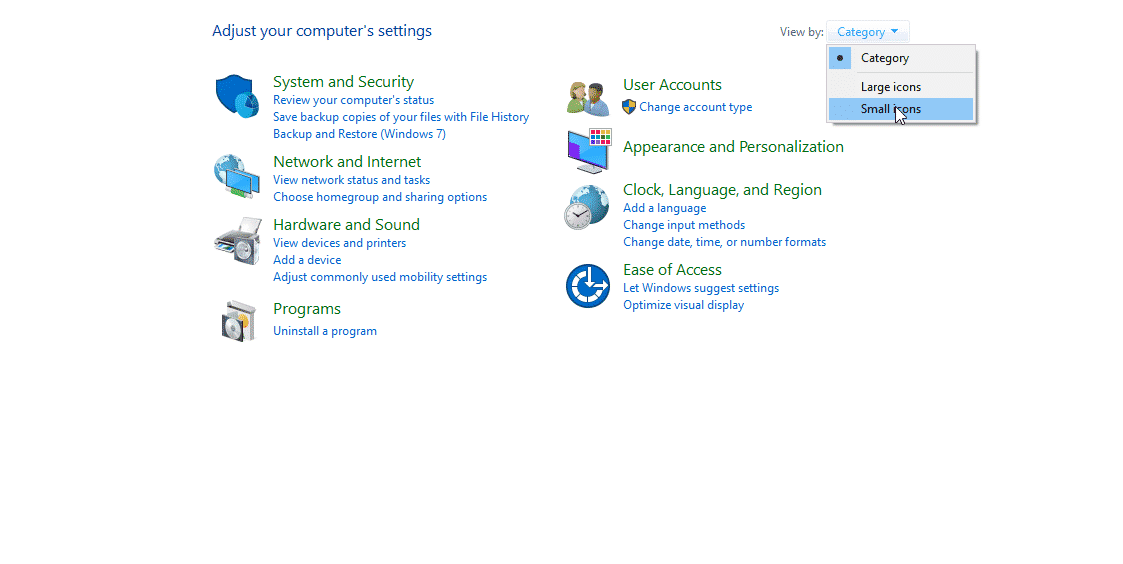Click Add a language link
This screenshot has height=564, width=1123.
click(x=665, y=208)
